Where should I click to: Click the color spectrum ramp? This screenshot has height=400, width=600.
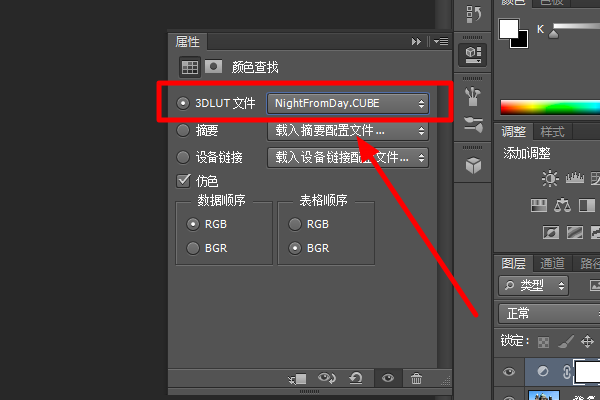click(x=550, y=107)
